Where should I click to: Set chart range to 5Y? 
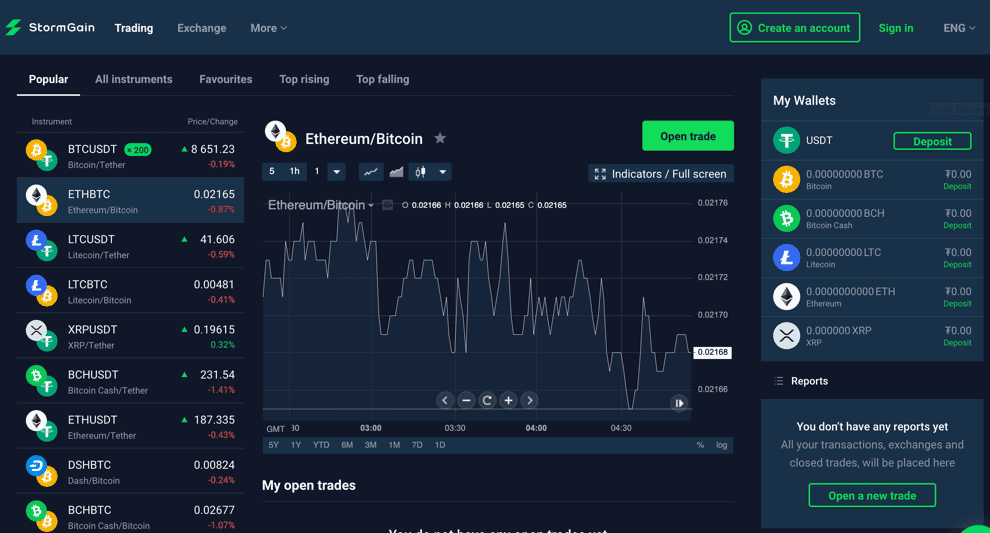coord(273,445)
